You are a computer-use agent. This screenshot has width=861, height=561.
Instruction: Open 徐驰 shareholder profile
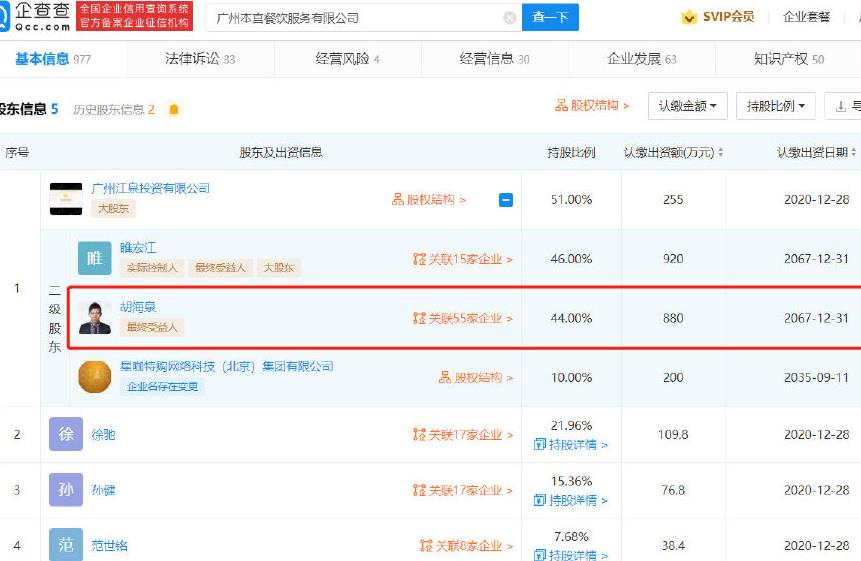point(103,435)
